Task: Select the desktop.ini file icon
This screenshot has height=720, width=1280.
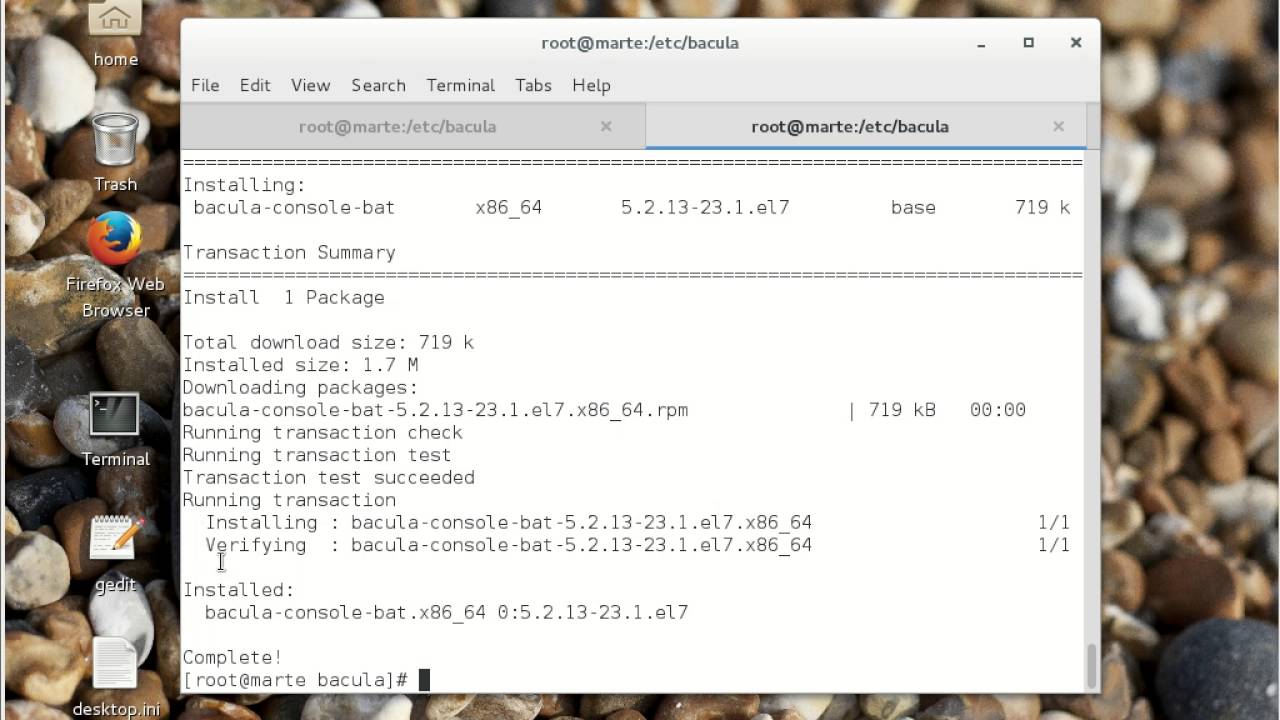Action: (x=115, y=678)
